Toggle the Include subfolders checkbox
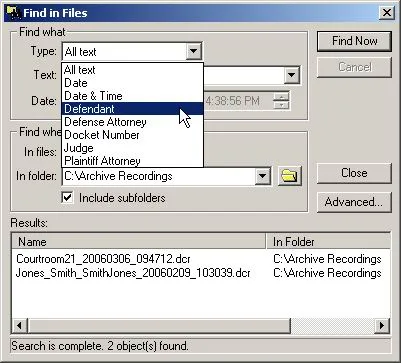 pyautogui.click(x=68, y=197)
